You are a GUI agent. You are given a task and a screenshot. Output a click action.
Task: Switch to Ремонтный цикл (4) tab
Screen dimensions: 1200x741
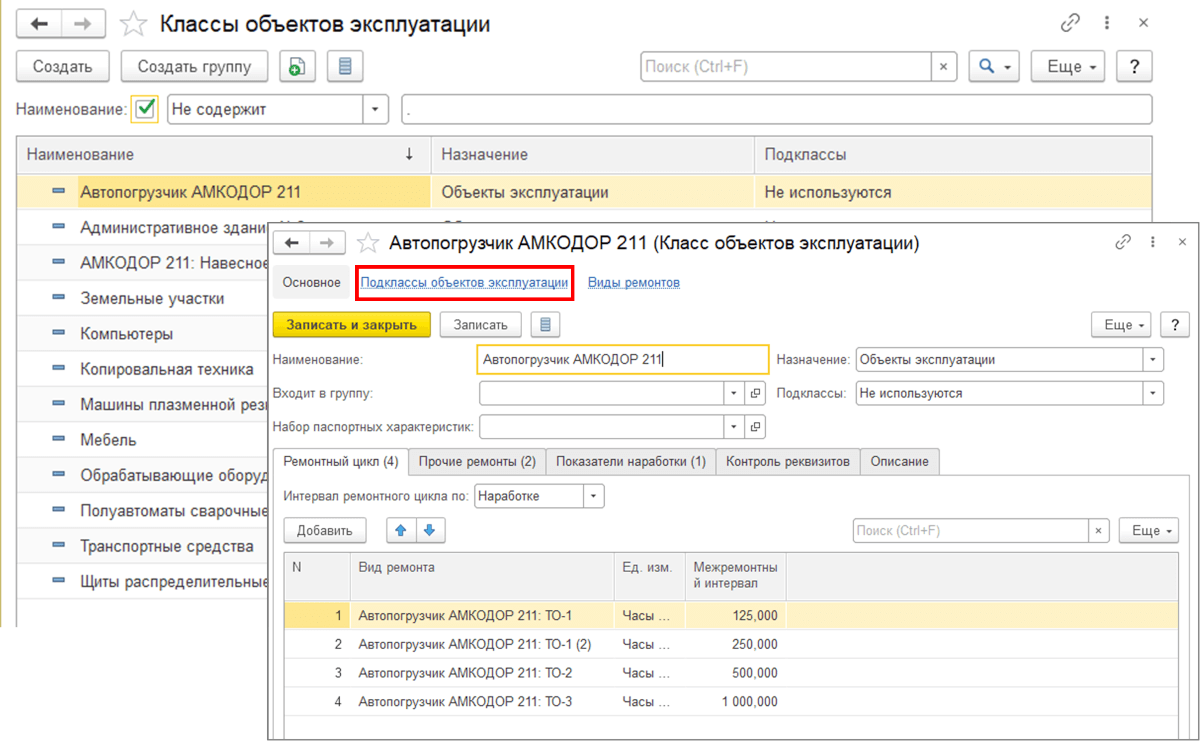point(341,462)
